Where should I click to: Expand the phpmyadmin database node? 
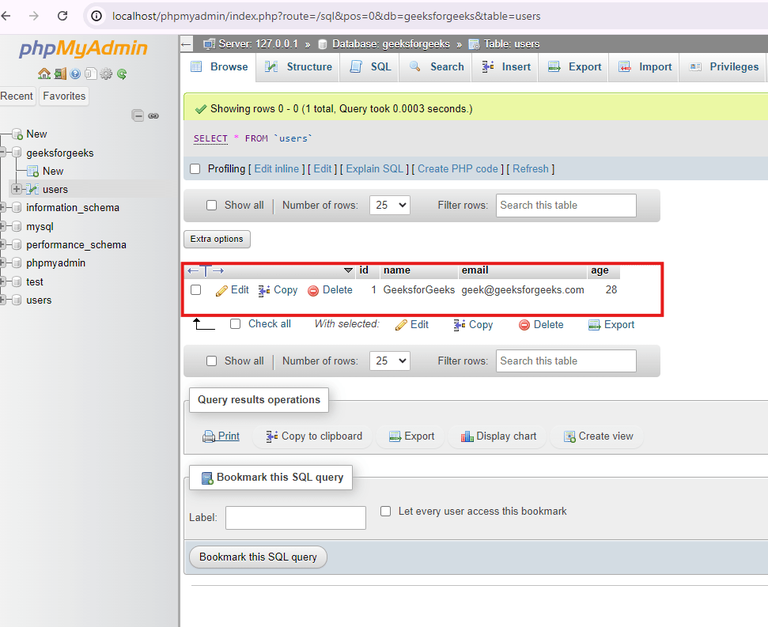pos(2,263)
